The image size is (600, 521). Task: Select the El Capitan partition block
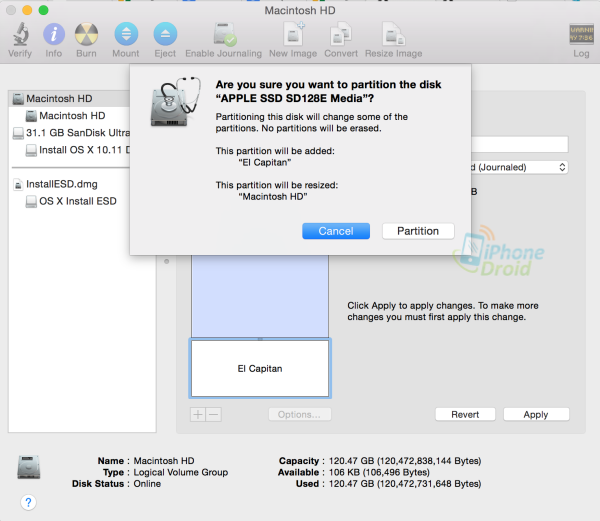260,368
